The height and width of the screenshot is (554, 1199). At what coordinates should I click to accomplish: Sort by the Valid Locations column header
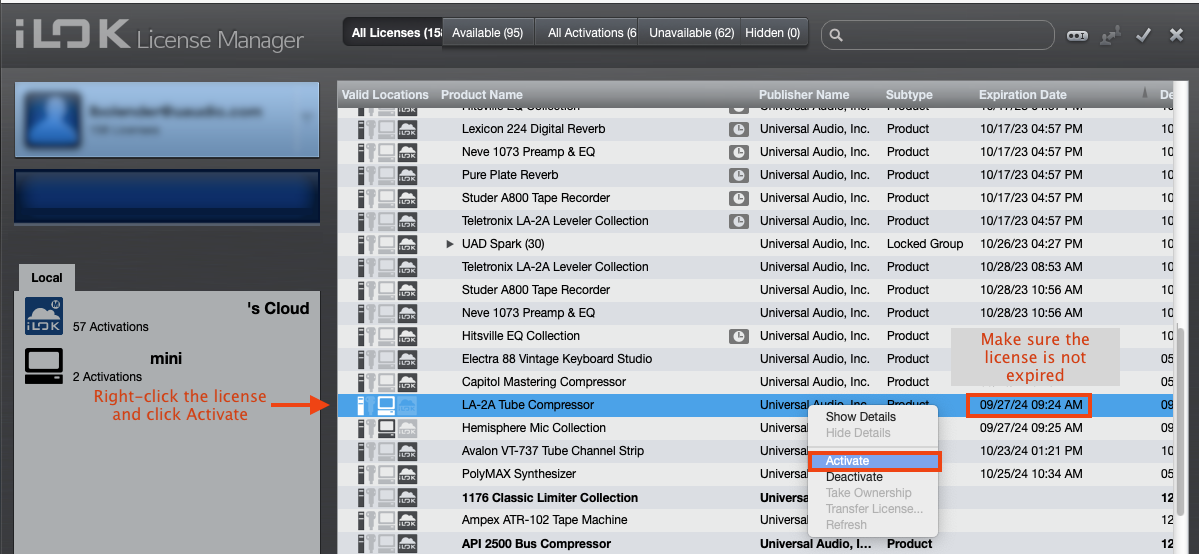(385, 95)
